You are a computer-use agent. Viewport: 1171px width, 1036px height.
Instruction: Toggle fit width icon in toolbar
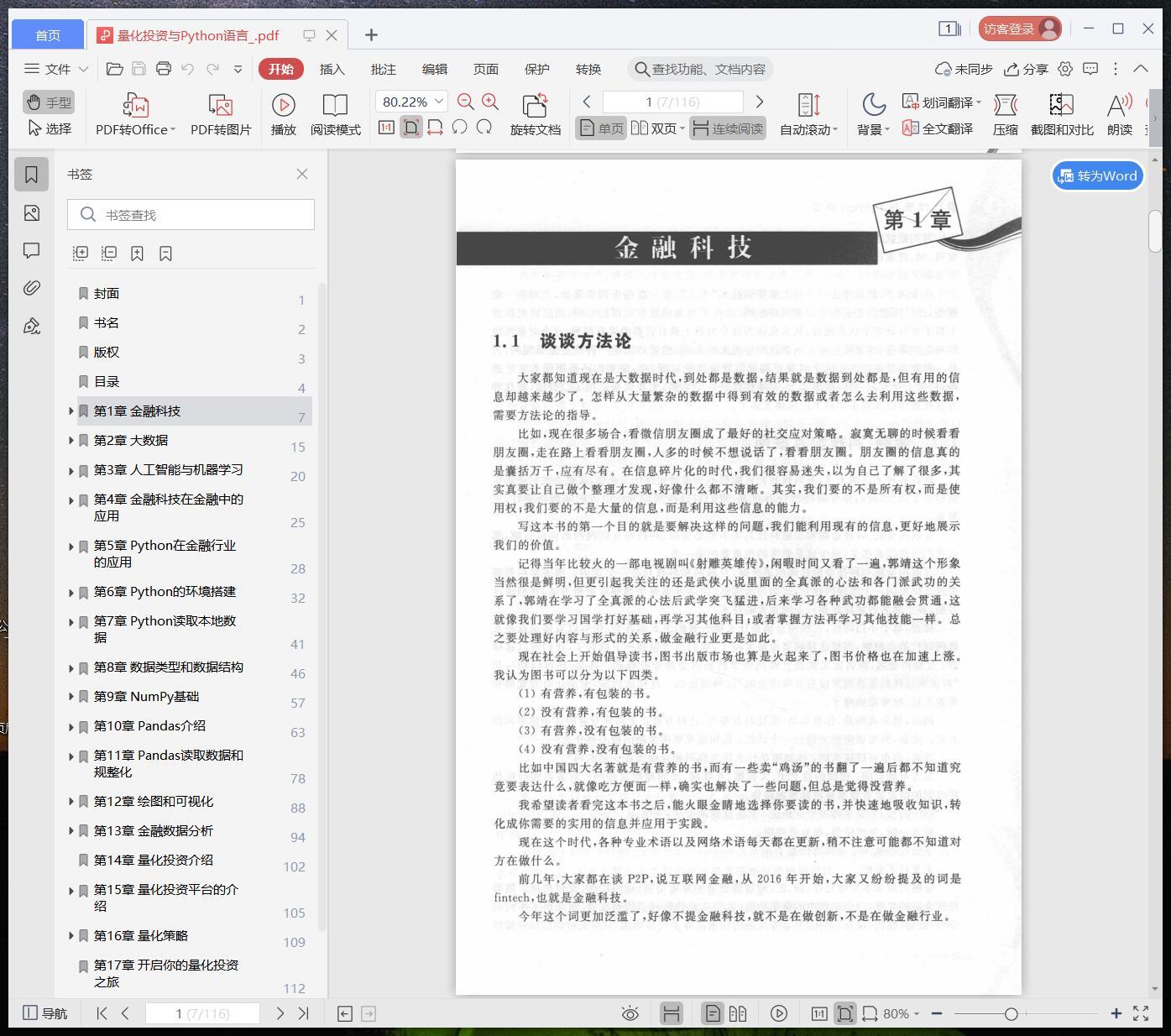coord(435,128)
